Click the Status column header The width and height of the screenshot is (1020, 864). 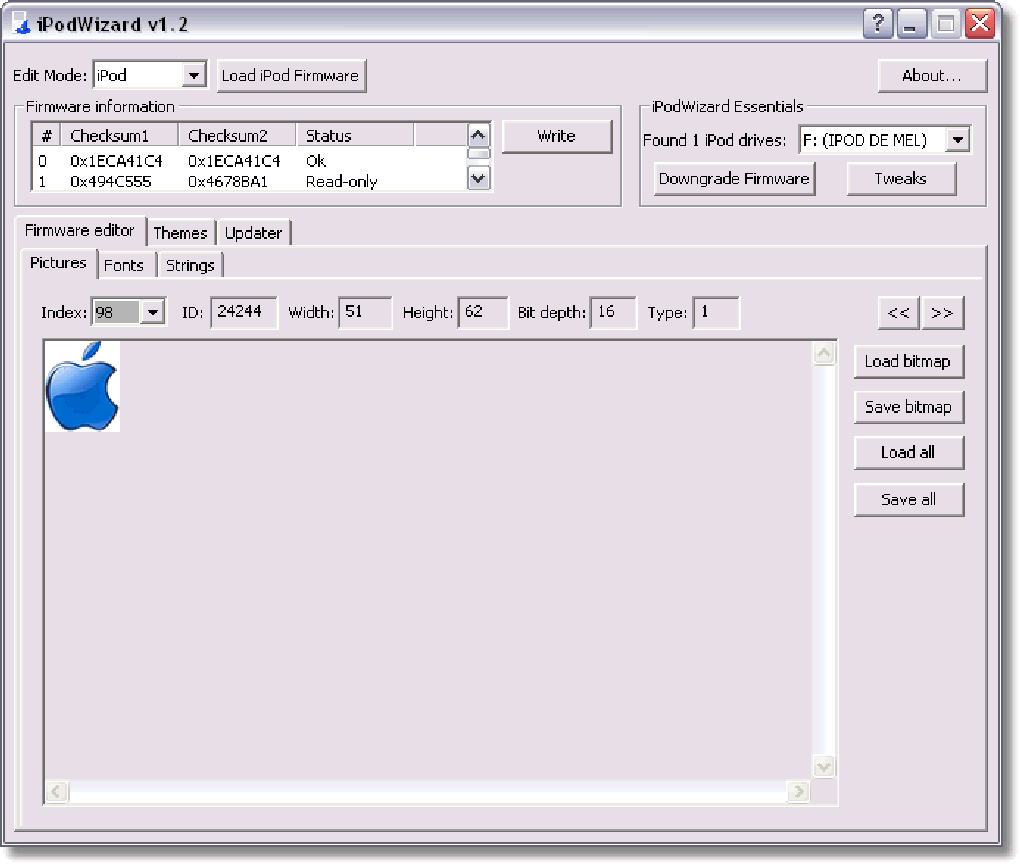(x=355, y=136)
